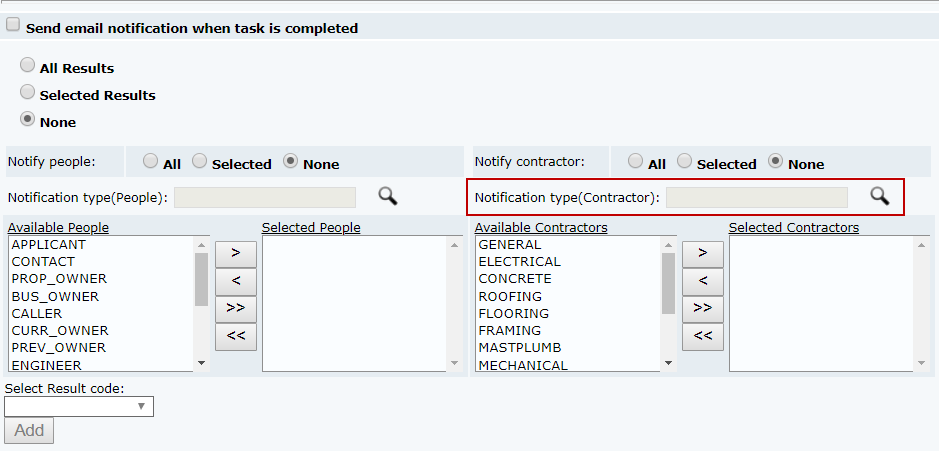Click the Add button
This screenshot has width=939, height=451.
point(29,430)
